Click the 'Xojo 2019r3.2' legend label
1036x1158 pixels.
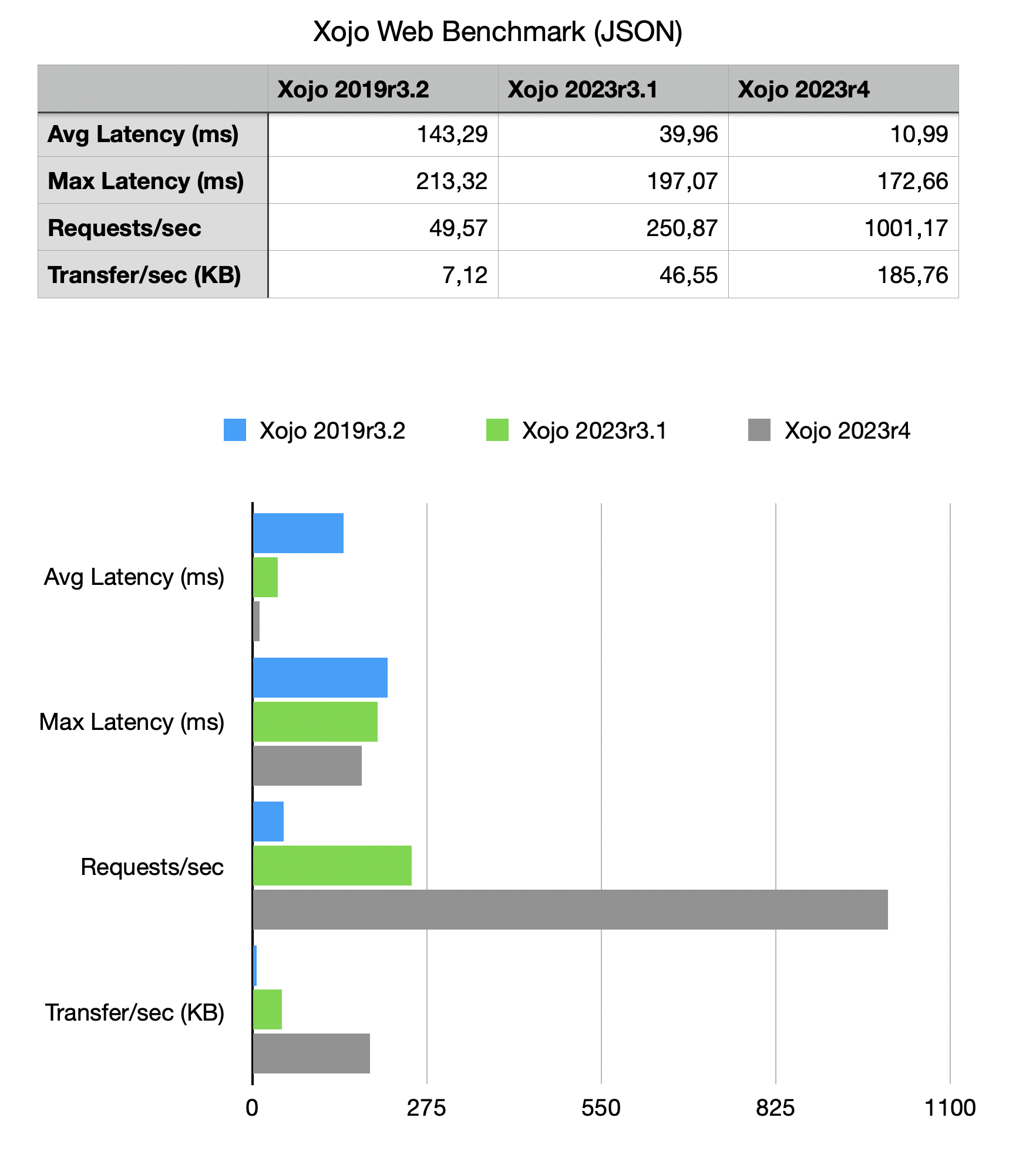pyautogui.click(x=332, y=430)
